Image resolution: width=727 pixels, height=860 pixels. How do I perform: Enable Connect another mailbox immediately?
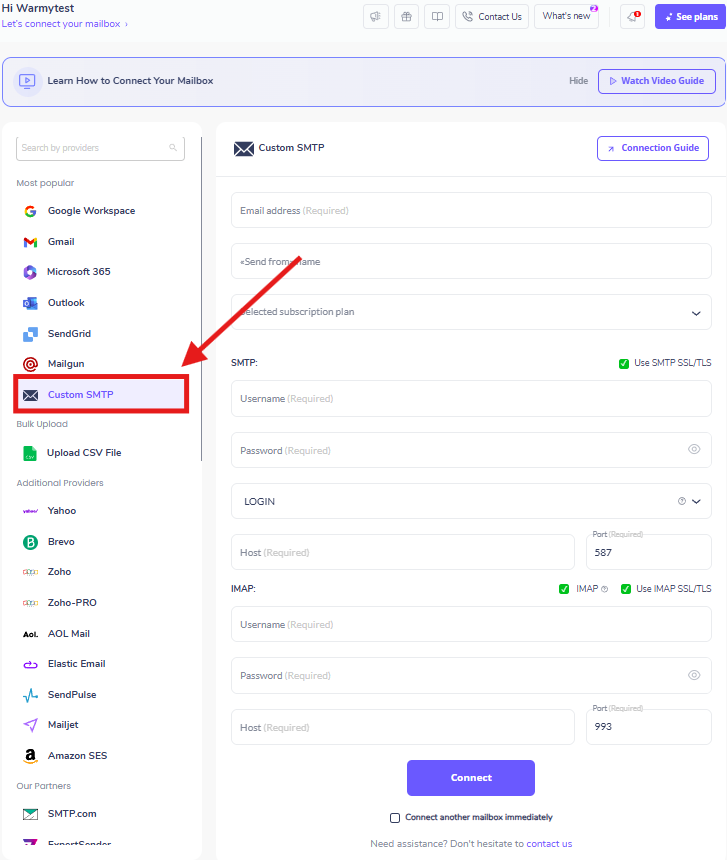pos(395,817)
